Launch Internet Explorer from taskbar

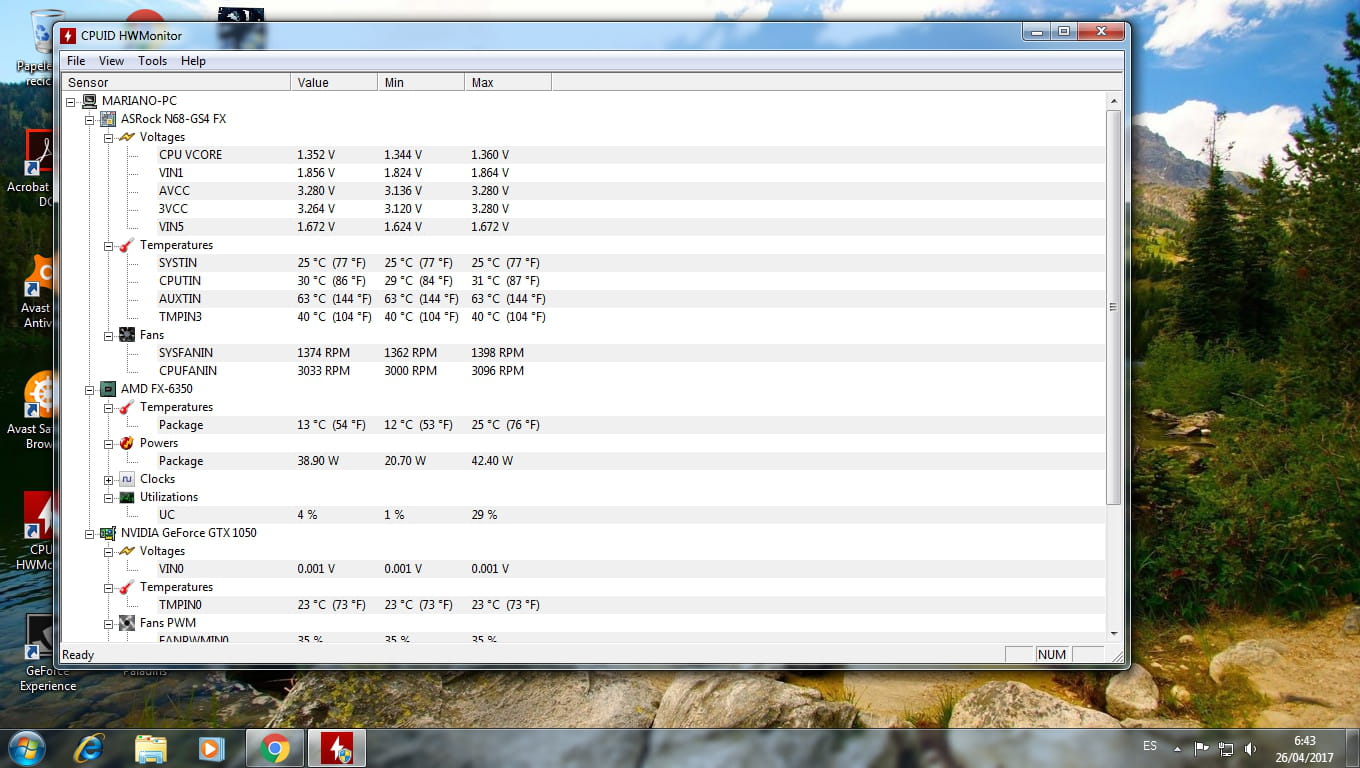click(x=91, y=748)
